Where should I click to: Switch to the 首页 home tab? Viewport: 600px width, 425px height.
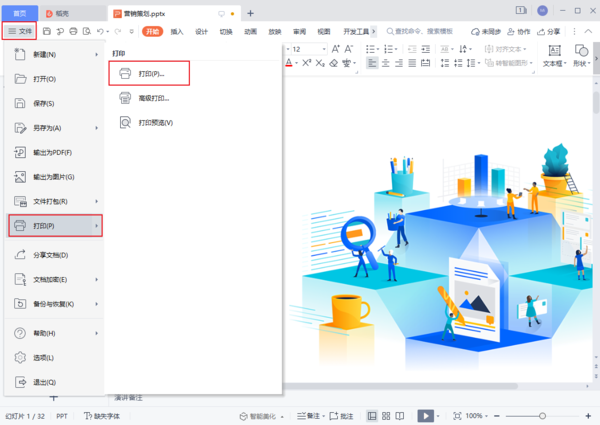tap(20, 13)
